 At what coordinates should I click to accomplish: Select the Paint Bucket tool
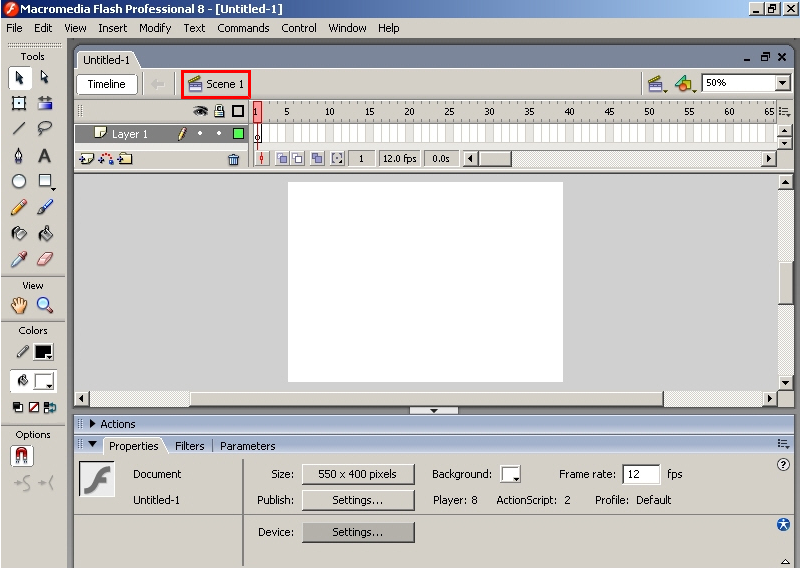[x=45, y=234]
